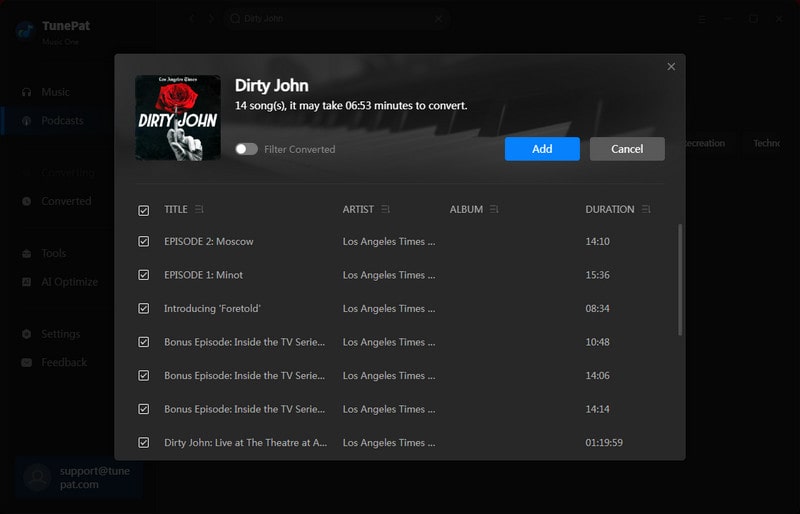Toggle the Filter Converted switch
This screenshot has height=514, width=800.
(x=246, y=149)
